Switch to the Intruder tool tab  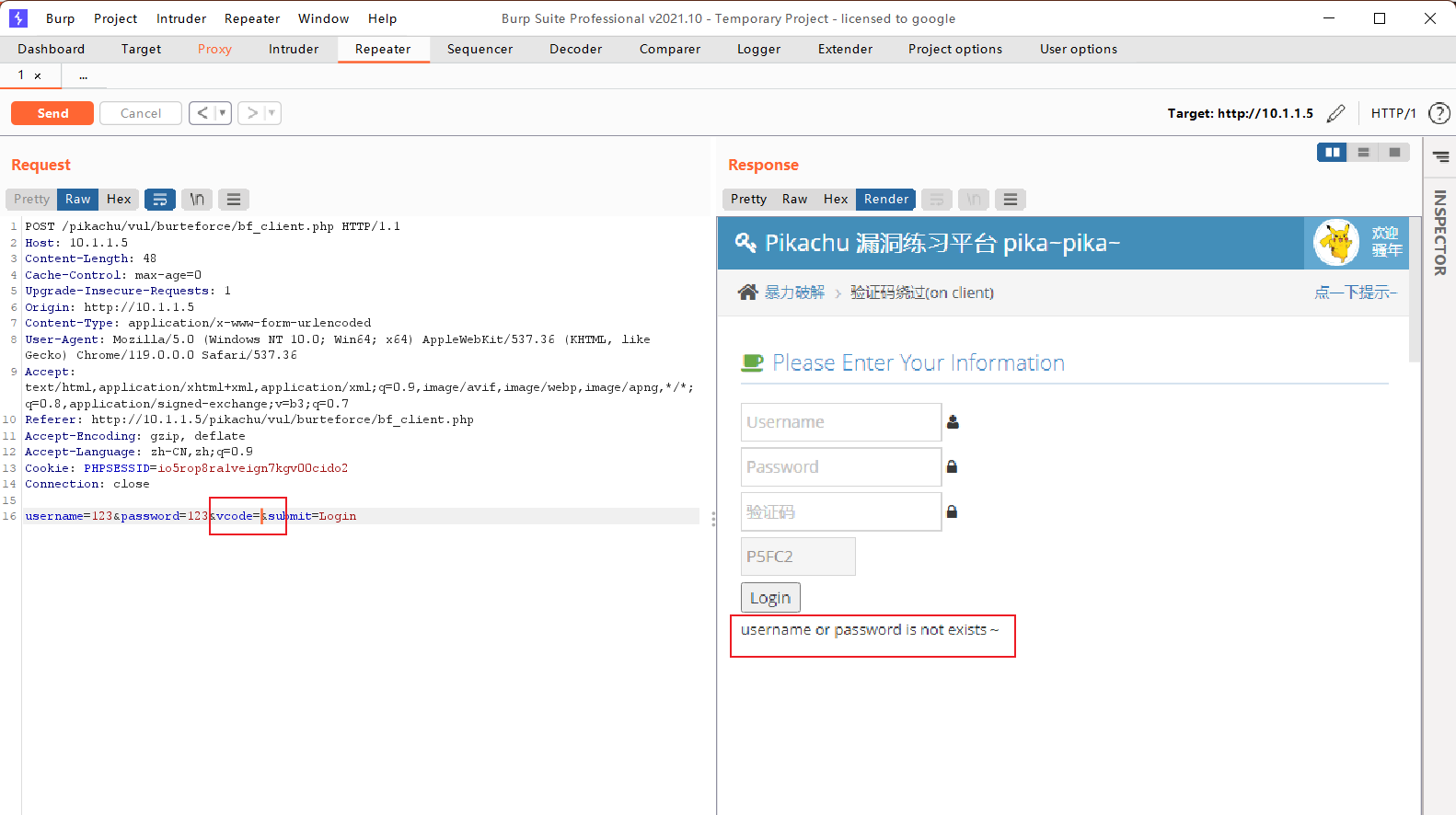point(294,49)
